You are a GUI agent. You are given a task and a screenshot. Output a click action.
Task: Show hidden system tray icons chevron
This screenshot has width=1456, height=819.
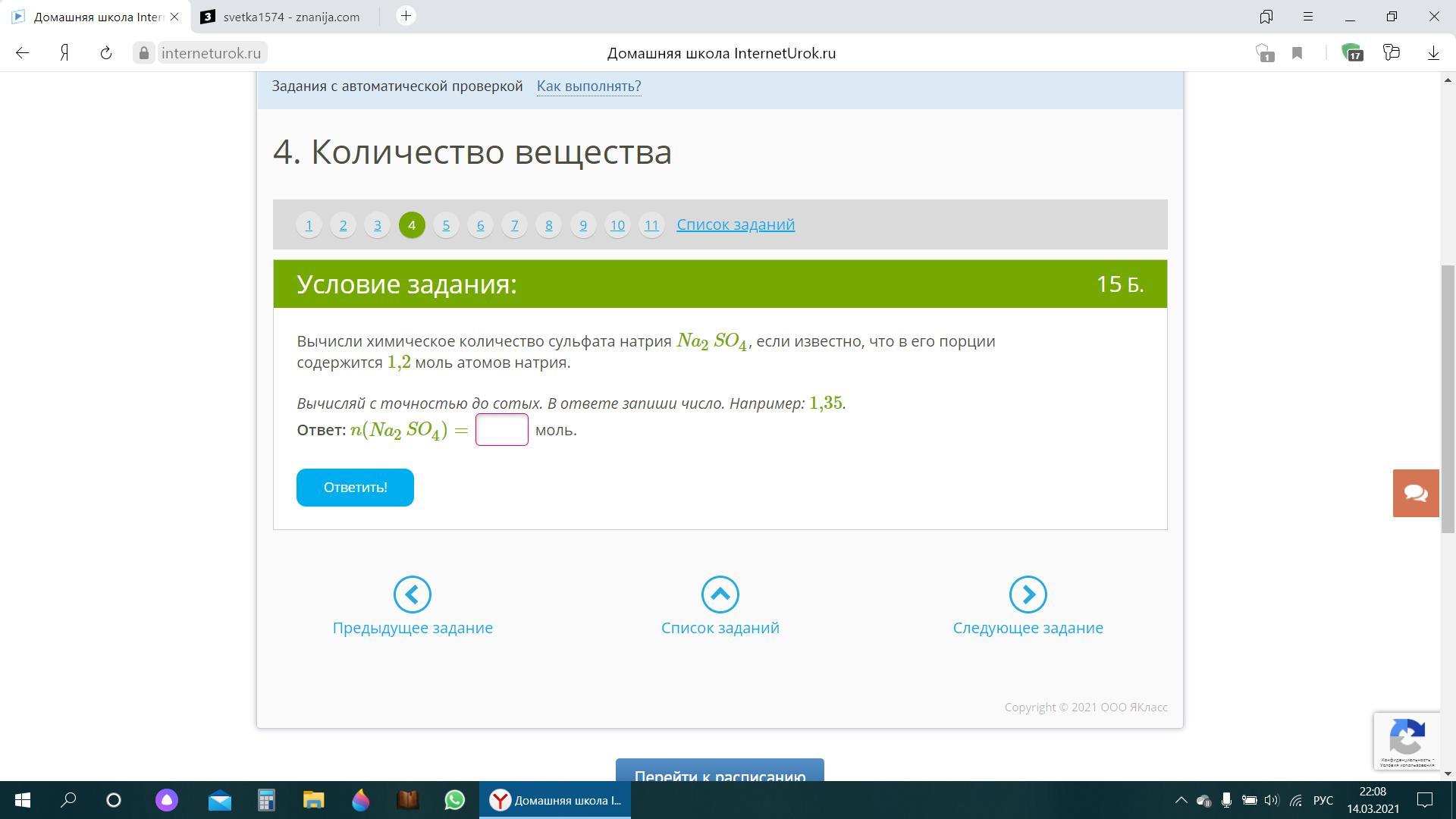tap(1181, 800)
